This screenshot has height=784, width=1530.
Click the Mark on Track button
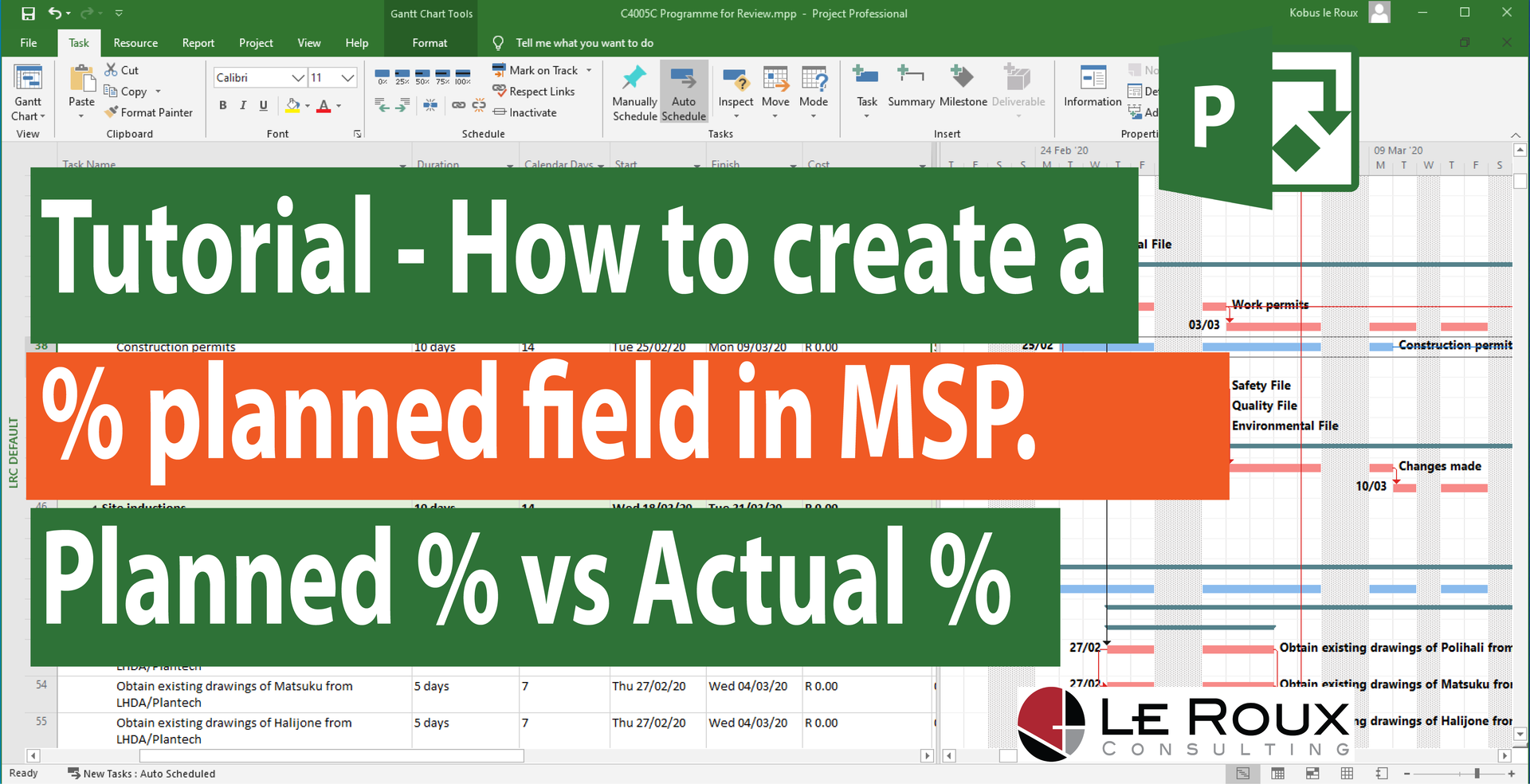click(x=535, y=70)
